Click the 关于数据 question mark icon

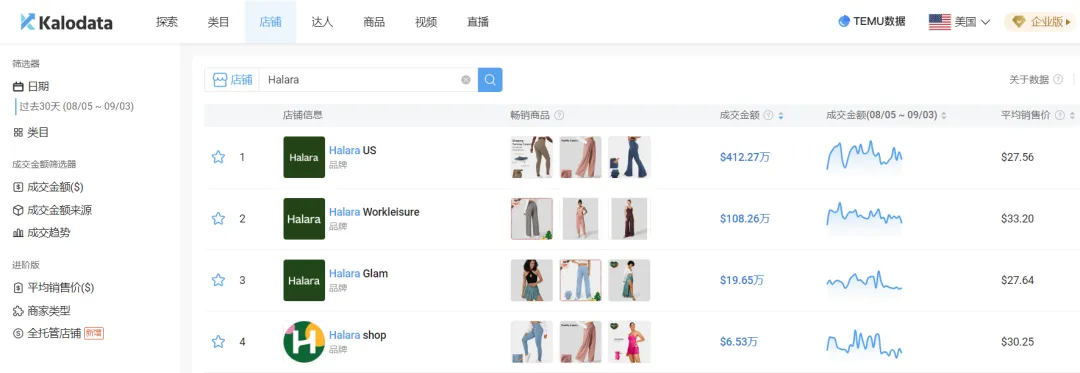pyautogui.click(x=1058, y=80)
